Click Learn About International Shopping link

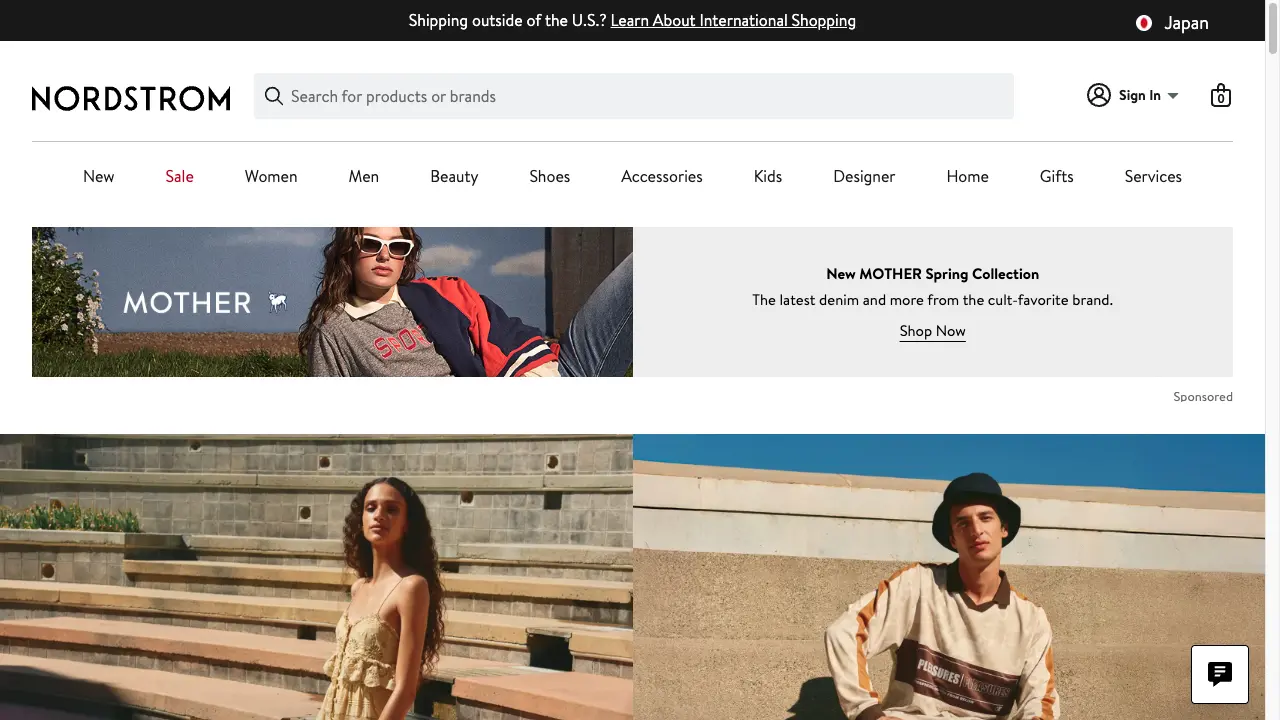[733, 20]
